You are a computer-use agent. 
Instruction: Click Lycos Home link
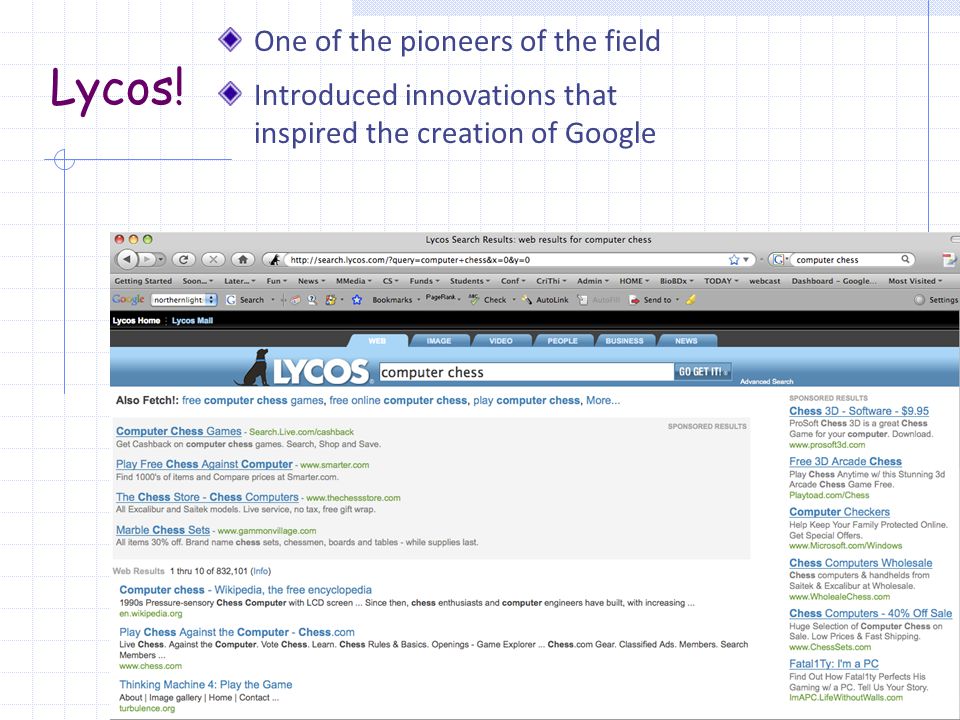pyautogui.click(x=137, y=320)
